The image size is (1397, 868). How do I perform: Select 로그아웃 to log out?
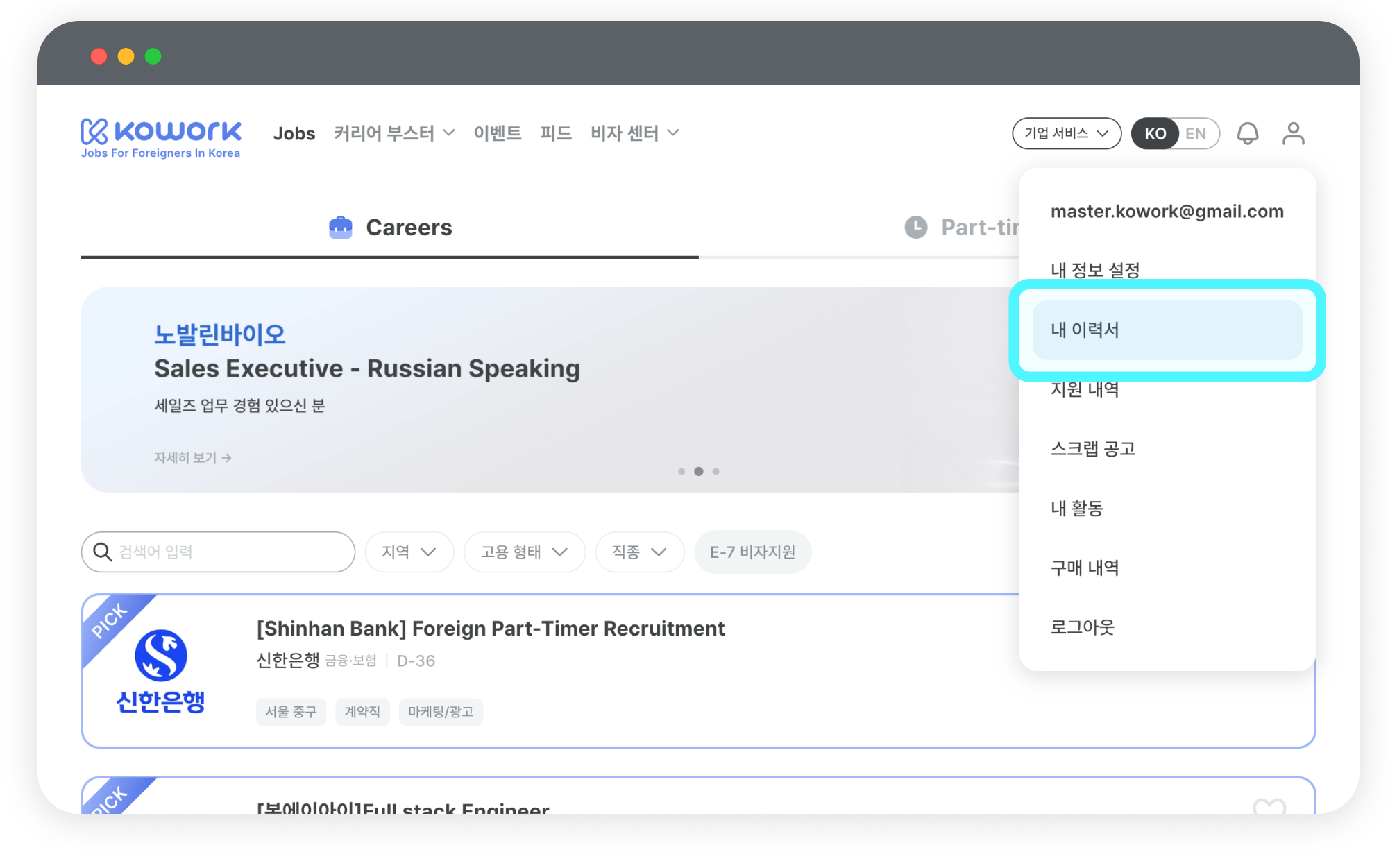click(1083, 627)
